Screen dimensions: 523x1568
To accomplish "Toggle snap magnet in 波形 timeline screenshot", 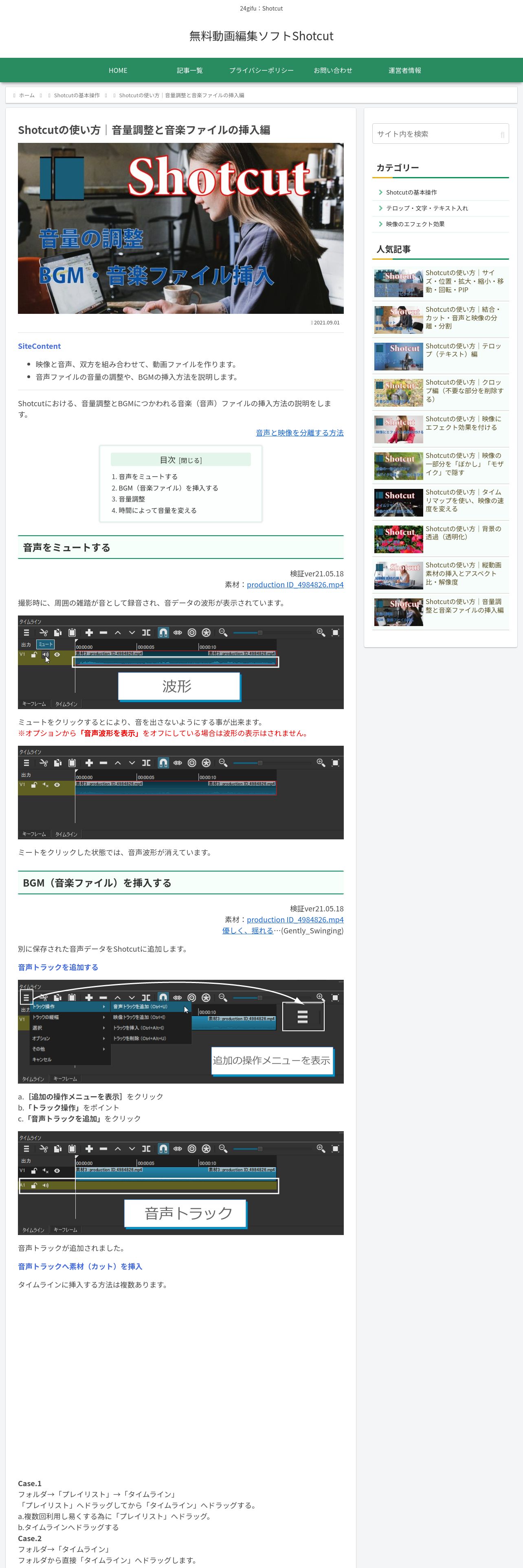I will tap(163, 633).
